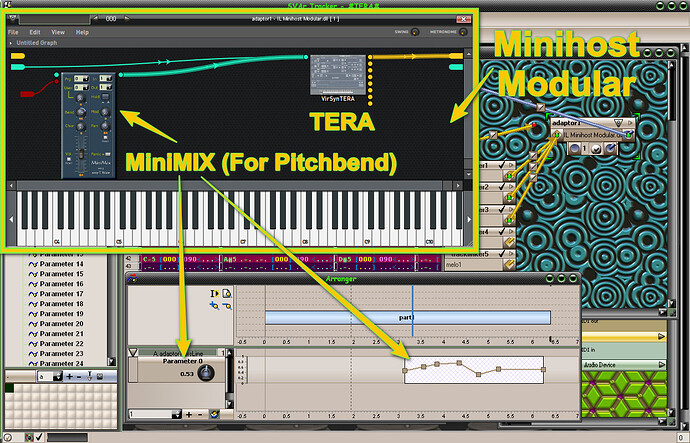Image resolution: width=690 pixels, height=443 pixels.
Task: Click the piano keyboard right arrow
Action: (469, 219)
